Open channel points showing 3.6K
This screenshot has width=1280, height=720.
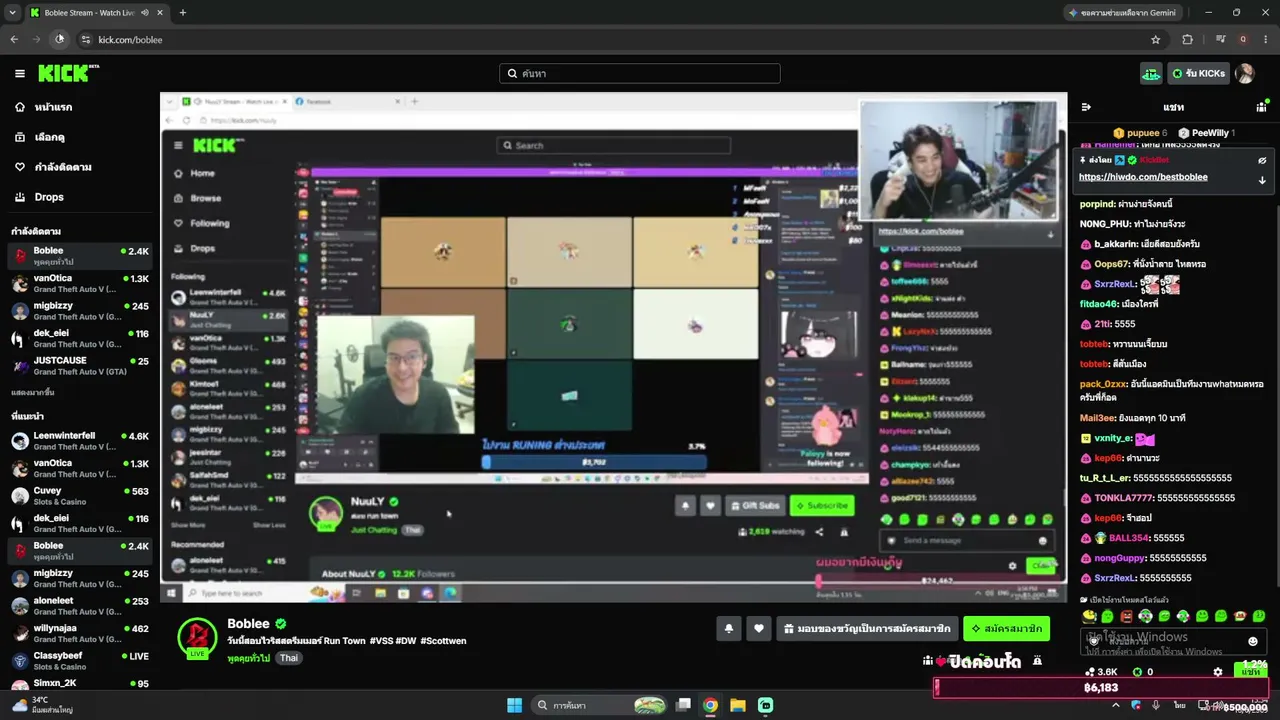1101,672
